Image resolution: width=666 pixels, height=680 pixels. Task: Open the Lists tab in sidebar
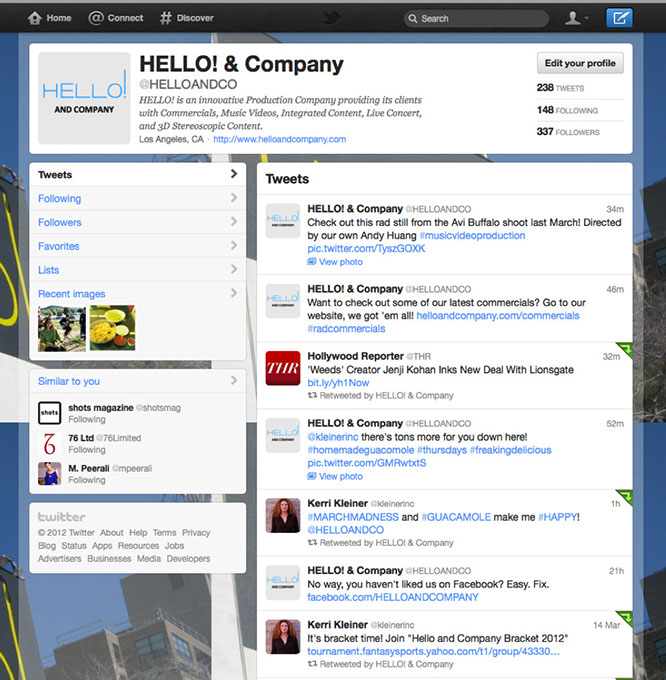point(49,270)
